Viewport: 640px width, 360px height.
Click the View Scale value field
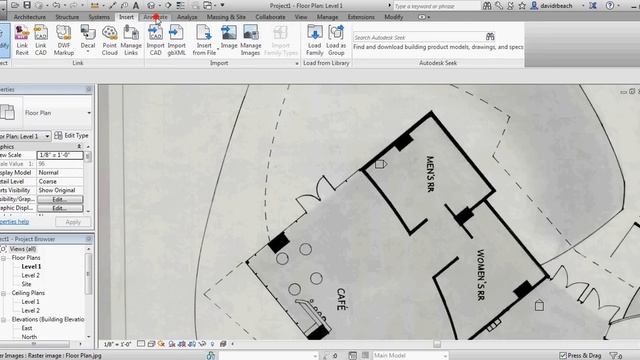60,155
